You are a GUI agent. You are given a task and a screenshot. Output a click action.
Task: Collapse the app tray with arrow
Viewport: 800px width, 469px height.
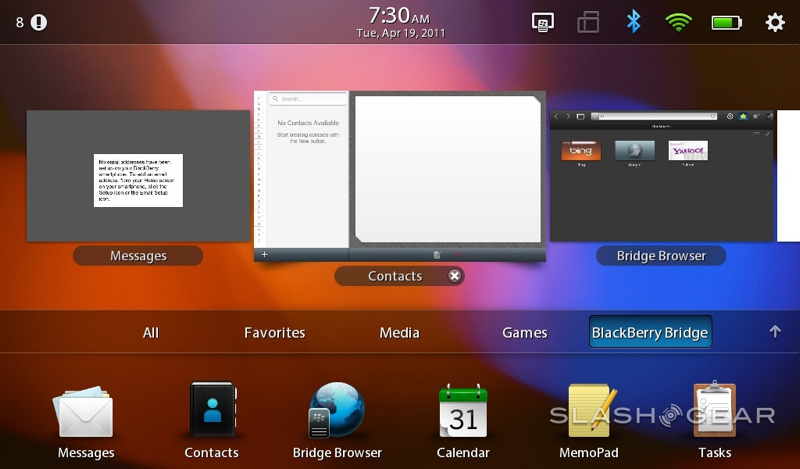coord(774,332)
